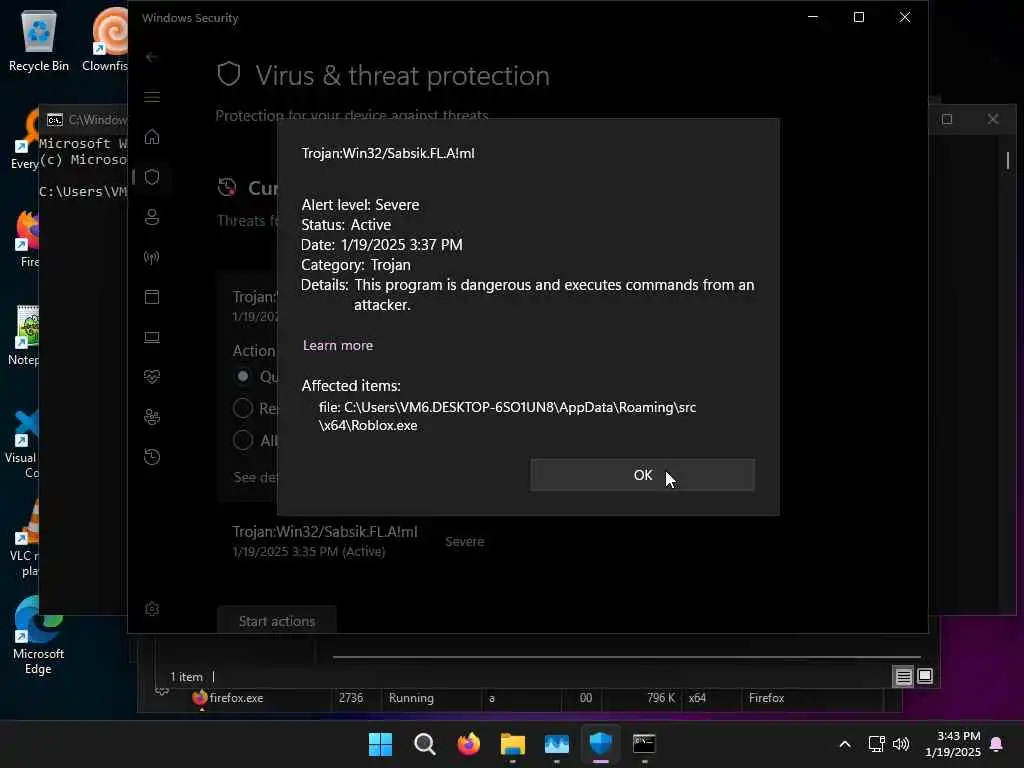Image resolution: width=1024 pixels, height=768 pixels.
Task: Minimize the Windows Security window
Action: click(x=813, y=17)
